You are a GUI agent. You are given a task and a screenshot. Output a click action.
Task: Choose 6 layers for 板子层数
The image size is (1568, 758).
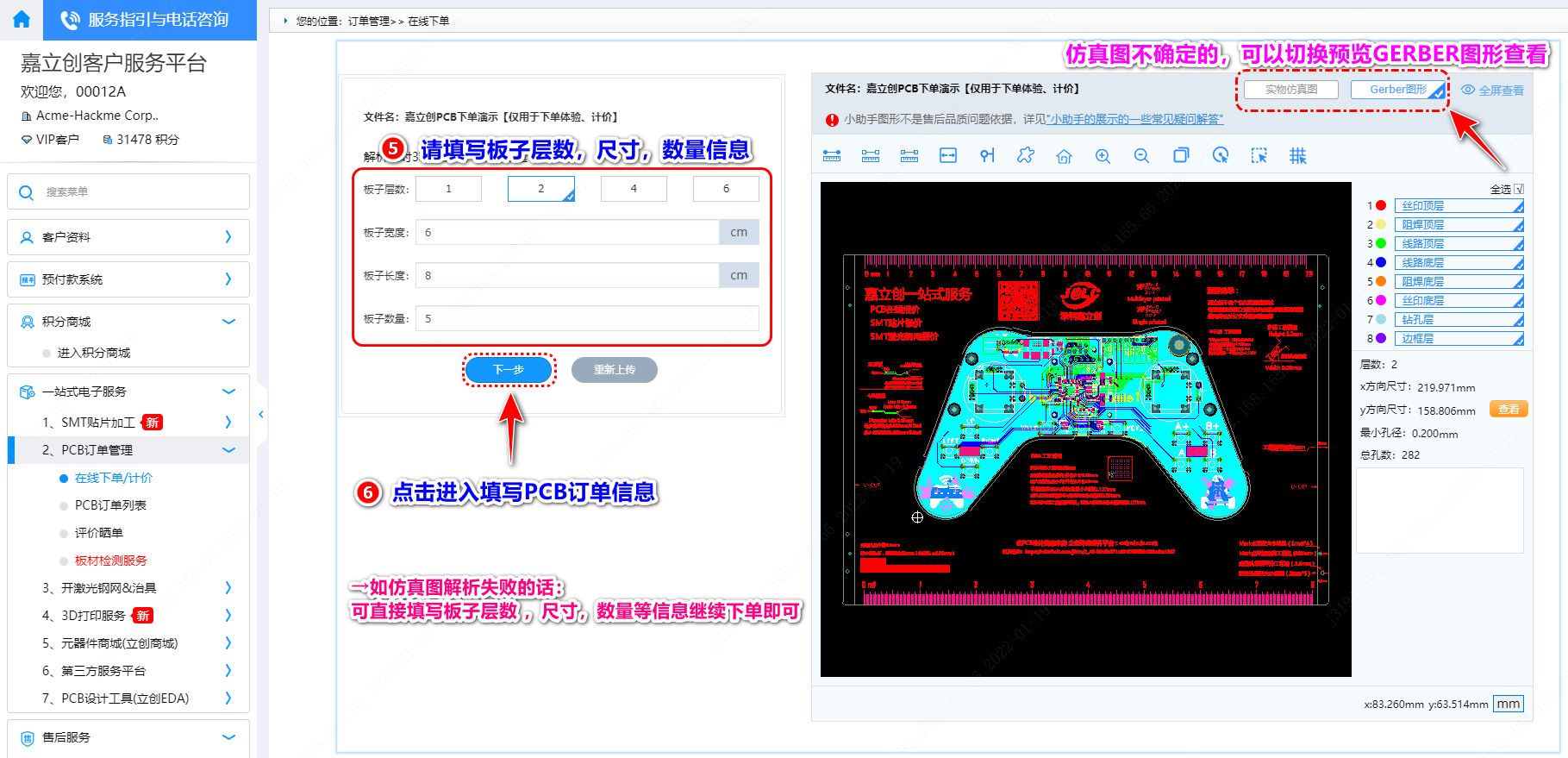[x=726, y=189]
